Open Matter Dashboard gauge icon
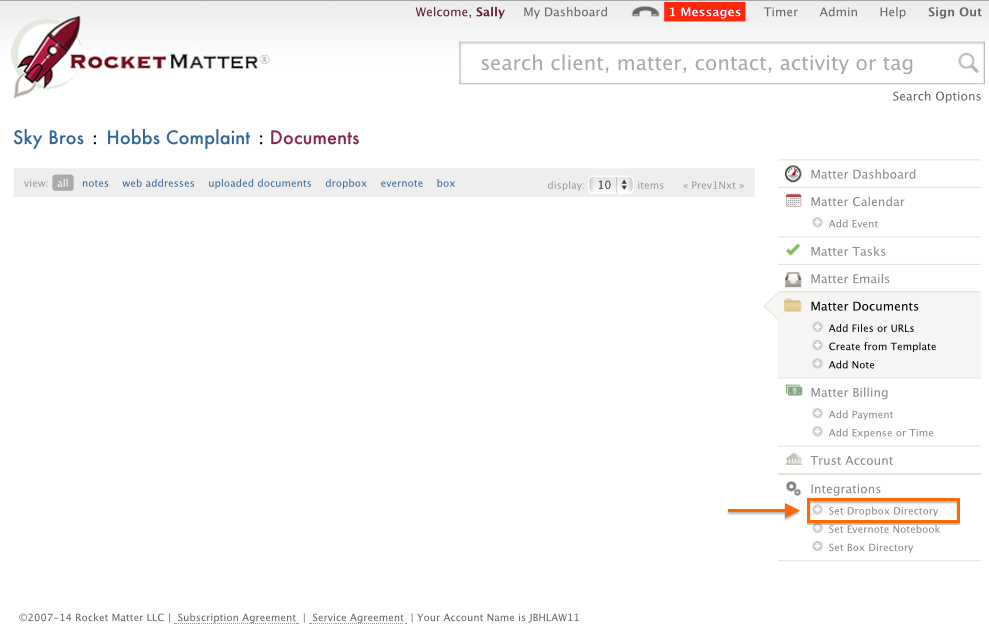The width and height of the screenshot is (989, 627). pos(793,174)
